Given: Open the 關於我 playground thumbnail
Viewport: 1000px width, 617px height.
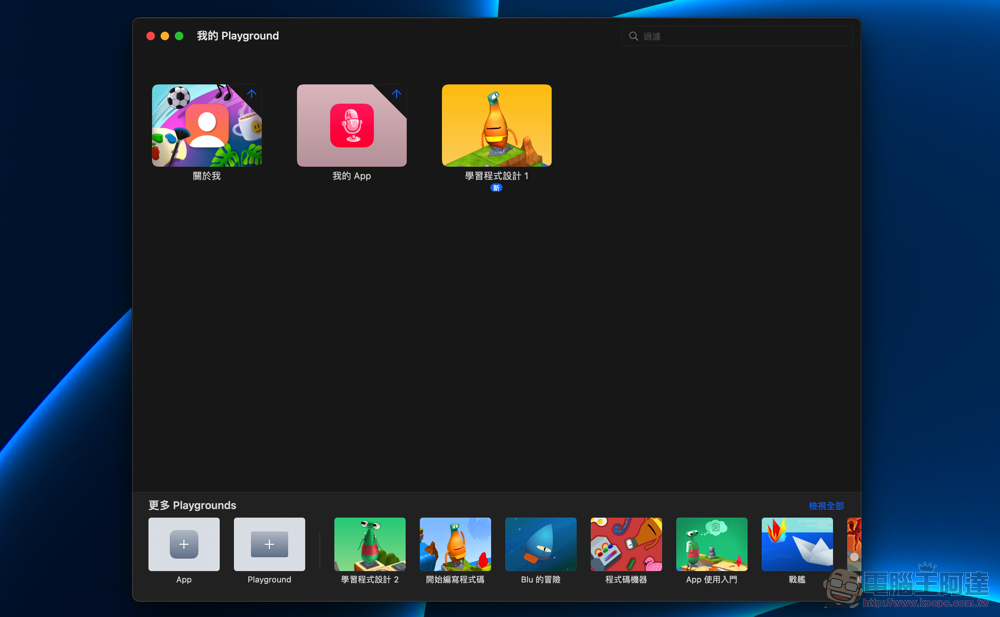Looking at the screenshot, I should pos(206,125).
